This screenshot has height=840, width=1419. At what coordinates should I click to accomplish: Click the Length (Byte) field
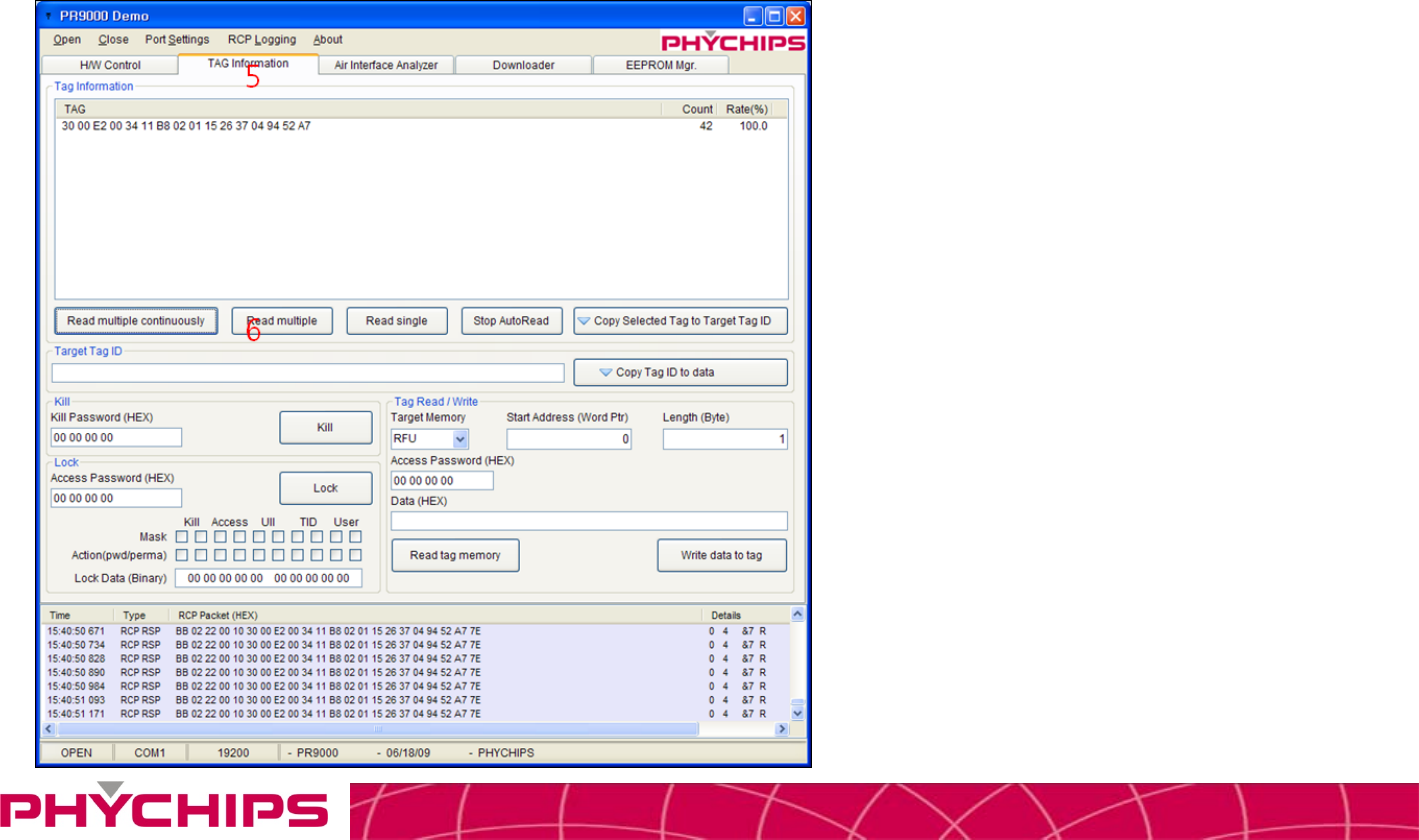coord(725,439)
